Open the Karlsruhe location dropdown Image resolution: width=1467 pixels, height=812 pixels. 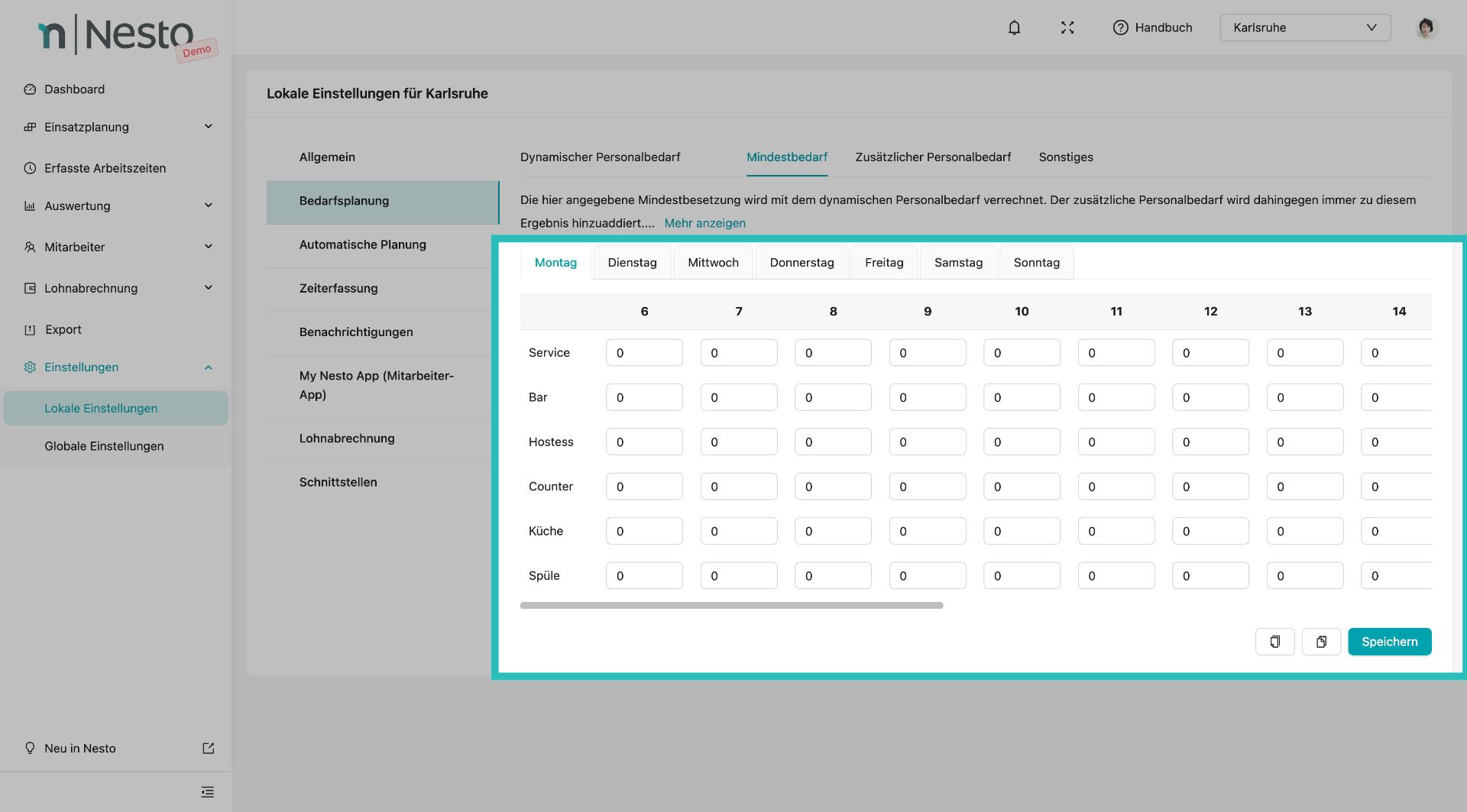pos(1304,27)
